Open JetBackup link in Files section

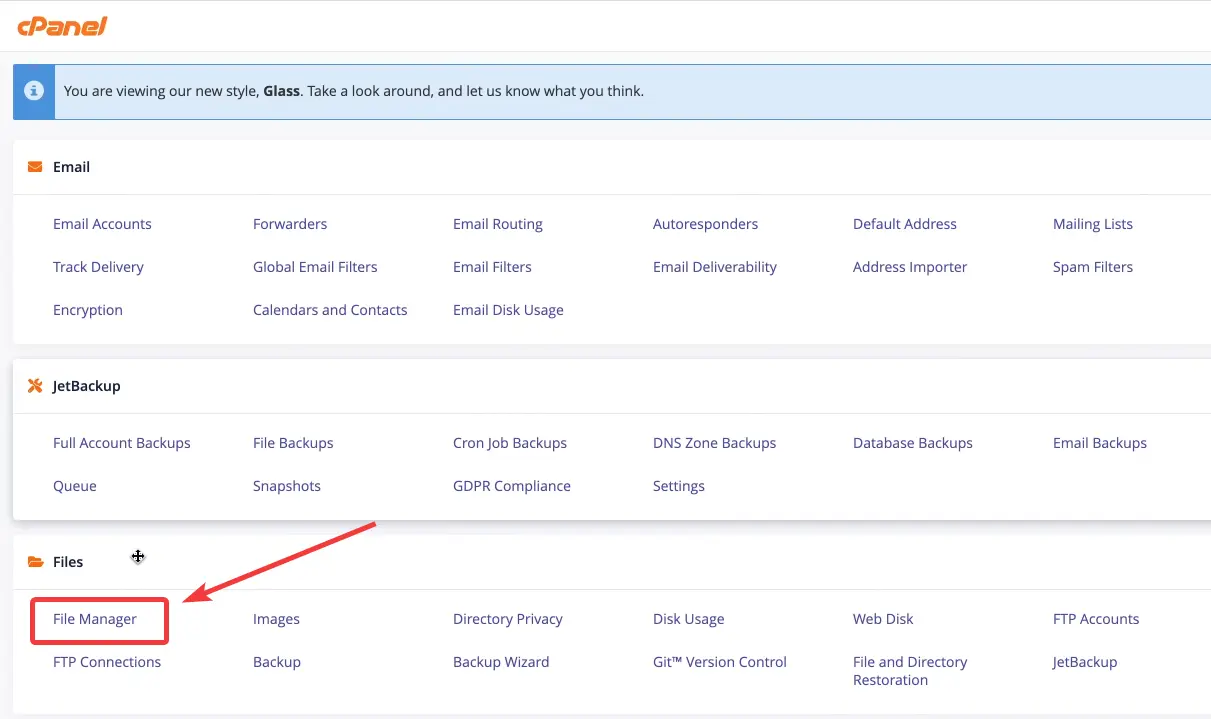pos(1085,662)
